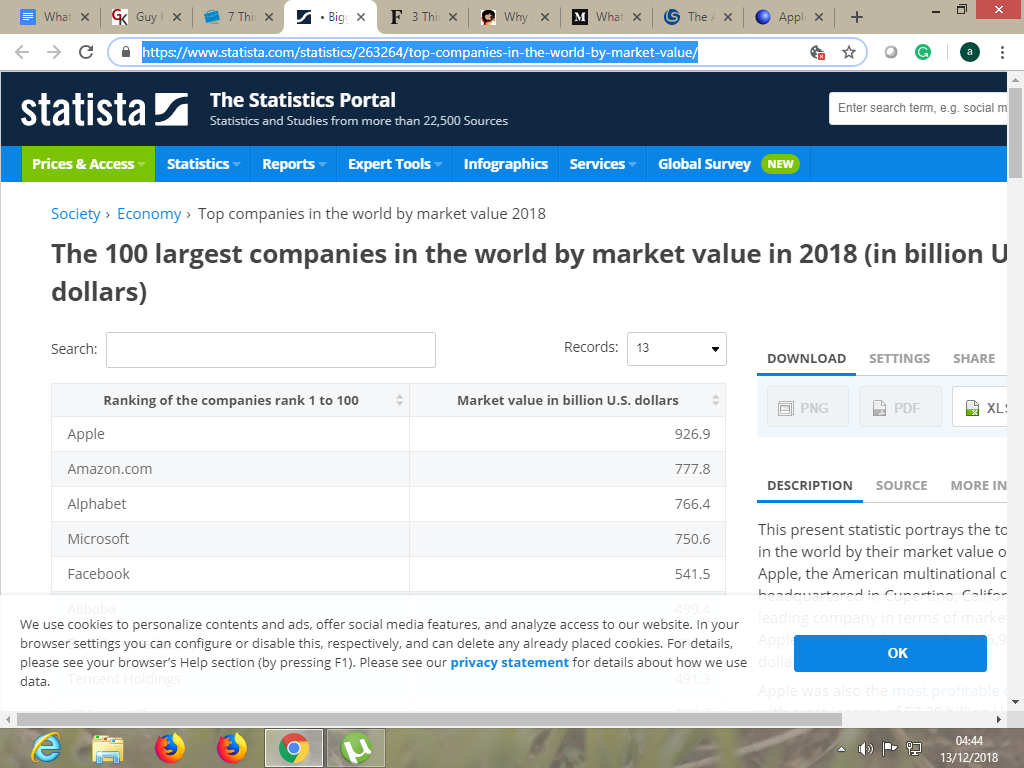The image size is (1024, 768).
Task: Switch to the Source tab
Action: pos(901,485)
